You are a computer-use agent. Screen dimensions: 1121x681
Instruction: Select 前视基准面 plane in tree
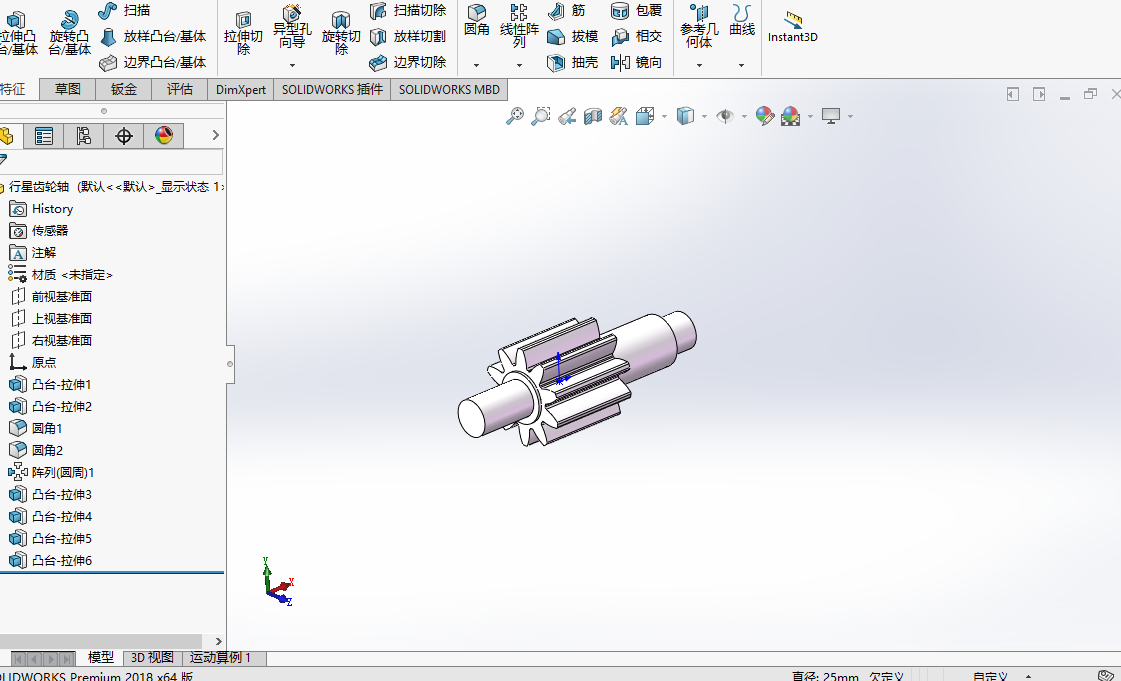pos(50,297)
